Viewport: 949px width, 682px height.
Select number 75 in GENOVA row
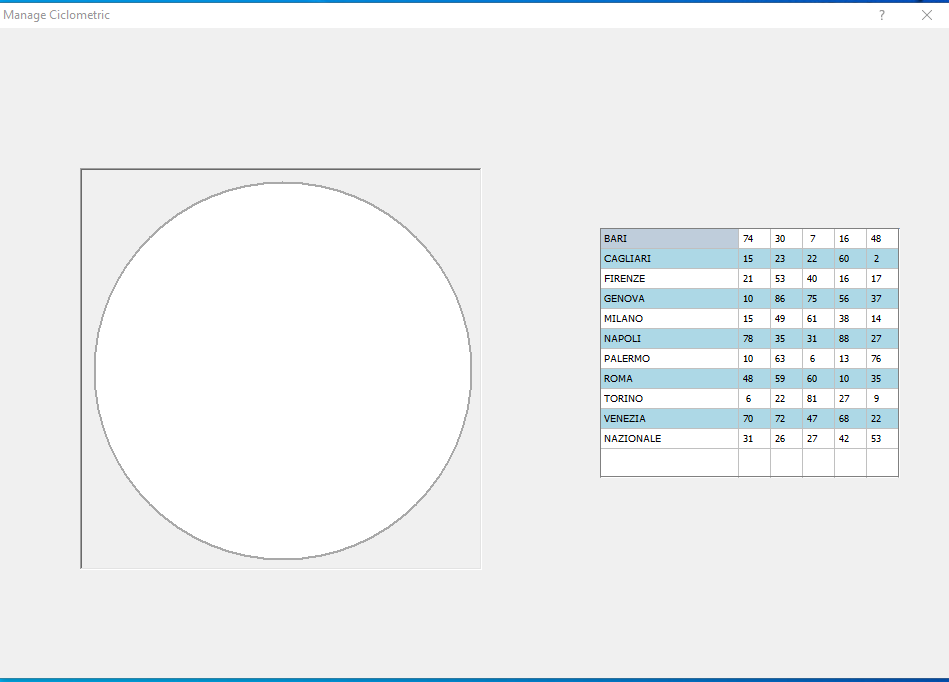pos(818,298)
